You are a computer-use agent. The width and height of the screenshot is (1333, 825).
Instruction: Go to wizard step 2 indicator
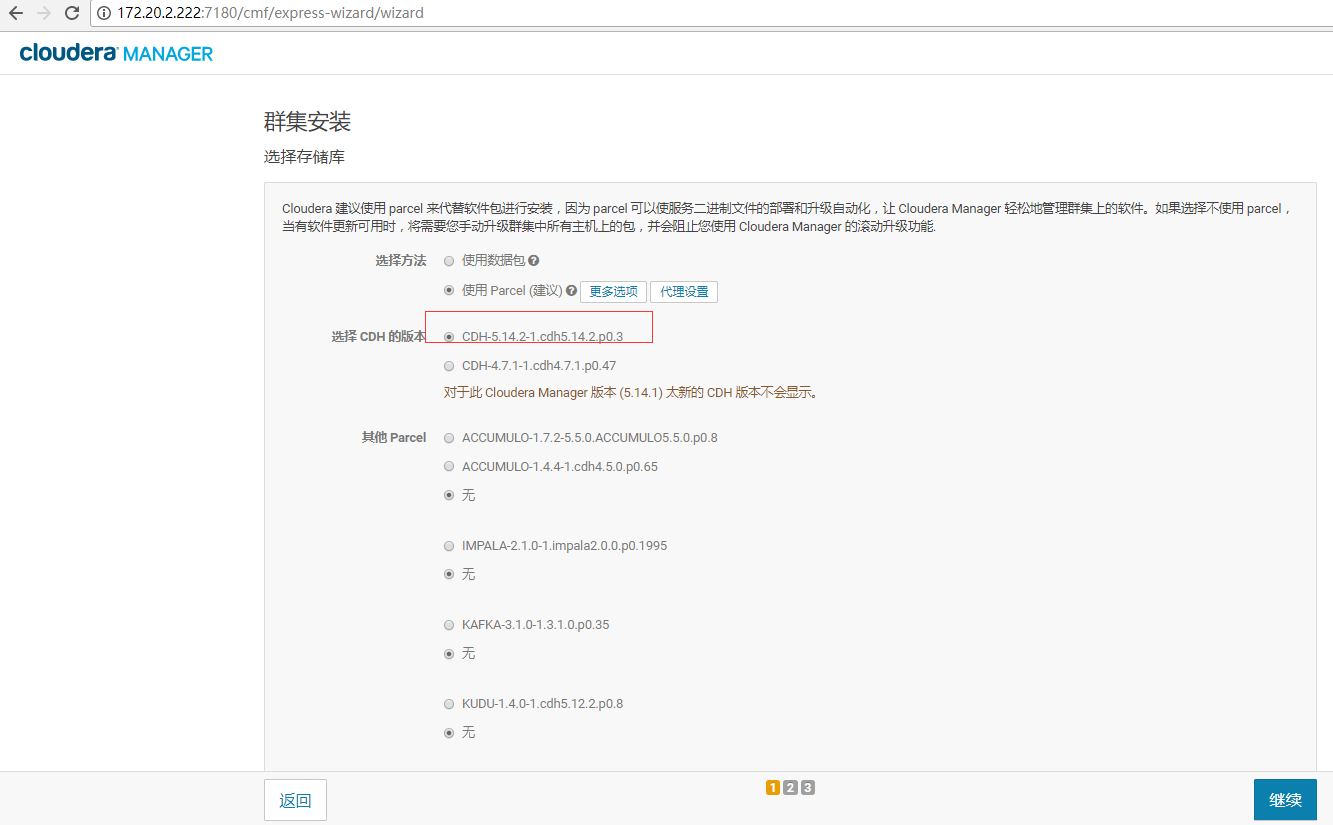point(790,788)
